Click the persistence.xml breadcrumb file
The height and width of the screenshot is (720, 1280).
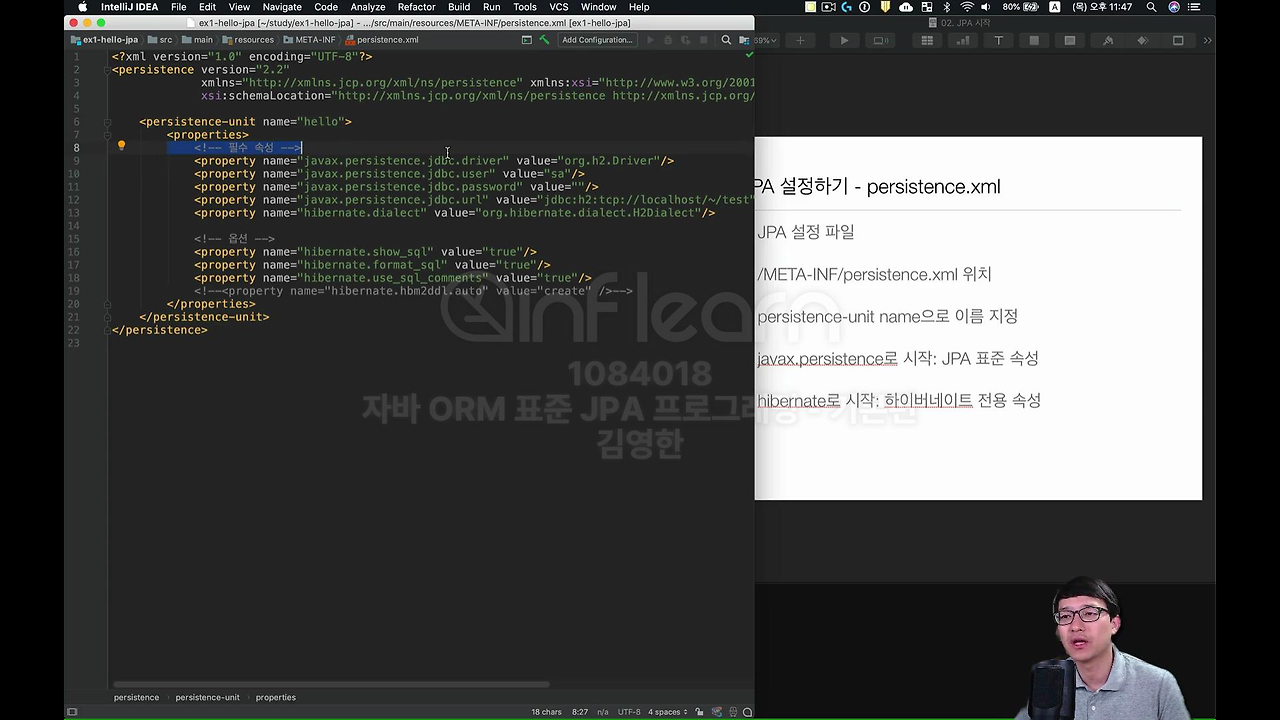coord(381,40)
